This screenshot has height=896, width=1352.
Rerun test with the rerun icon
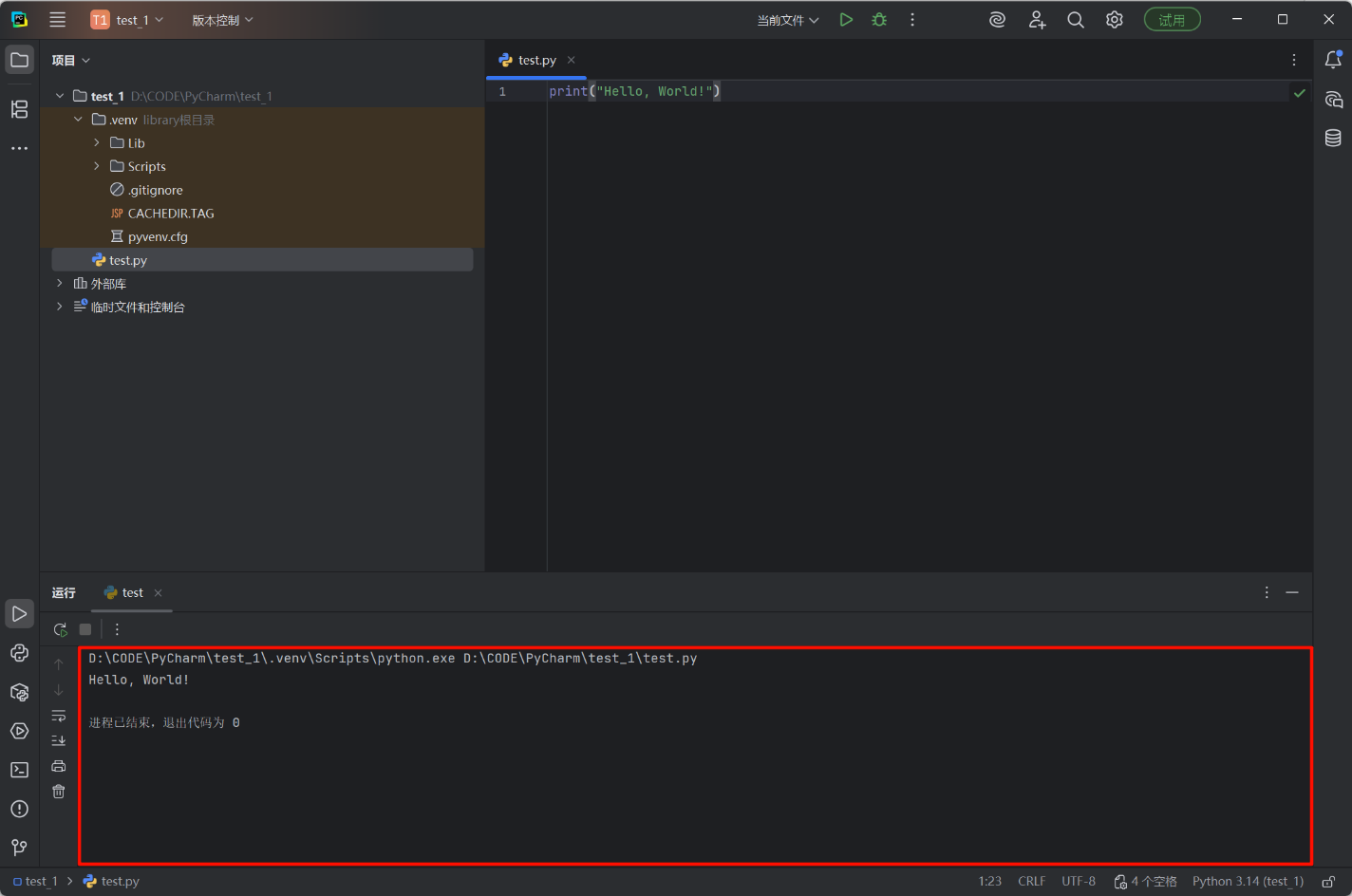[60, 629]
